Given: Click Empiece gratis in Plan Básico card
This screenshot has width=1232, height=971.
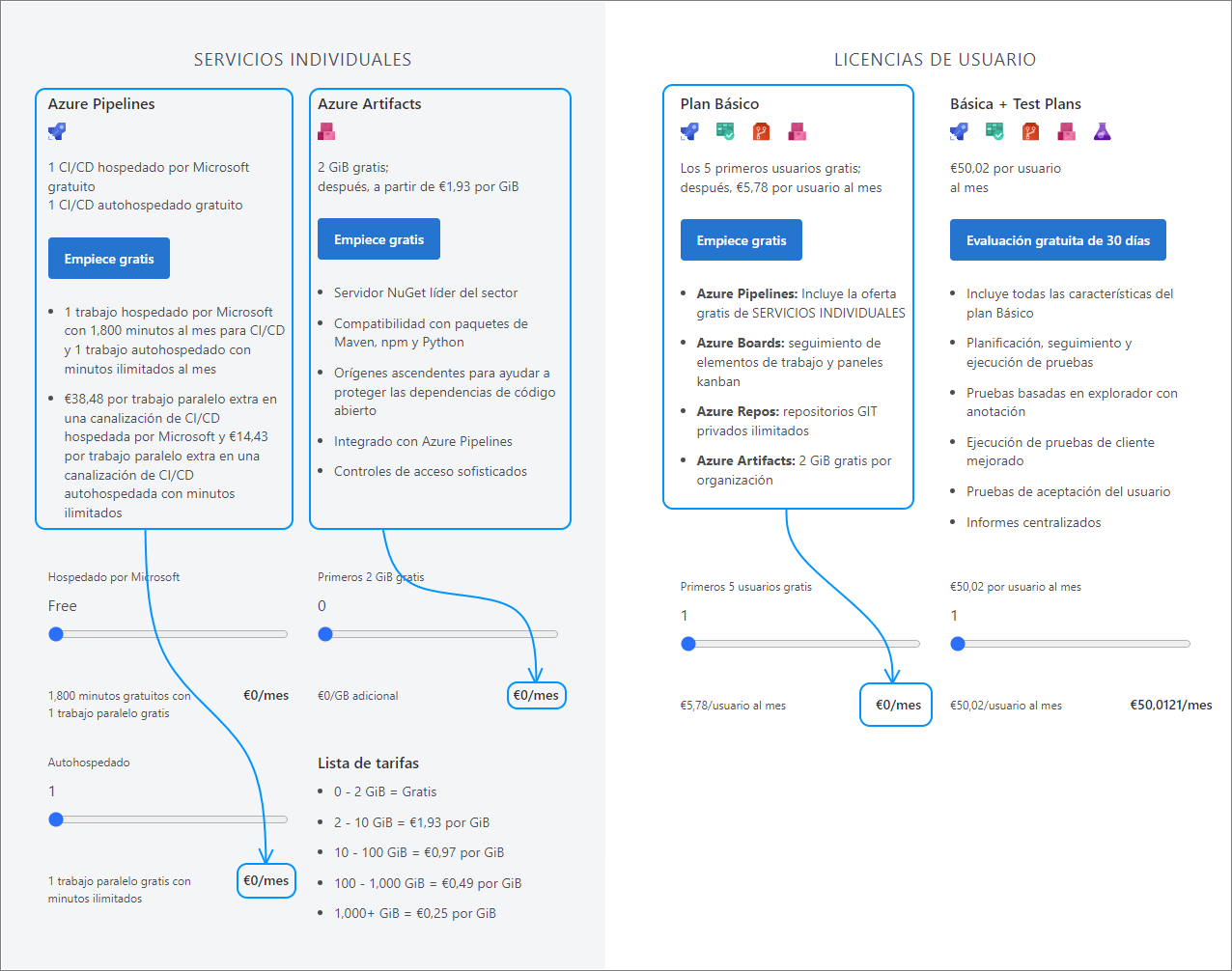Looking at the screenshot, I should point(742,240).
